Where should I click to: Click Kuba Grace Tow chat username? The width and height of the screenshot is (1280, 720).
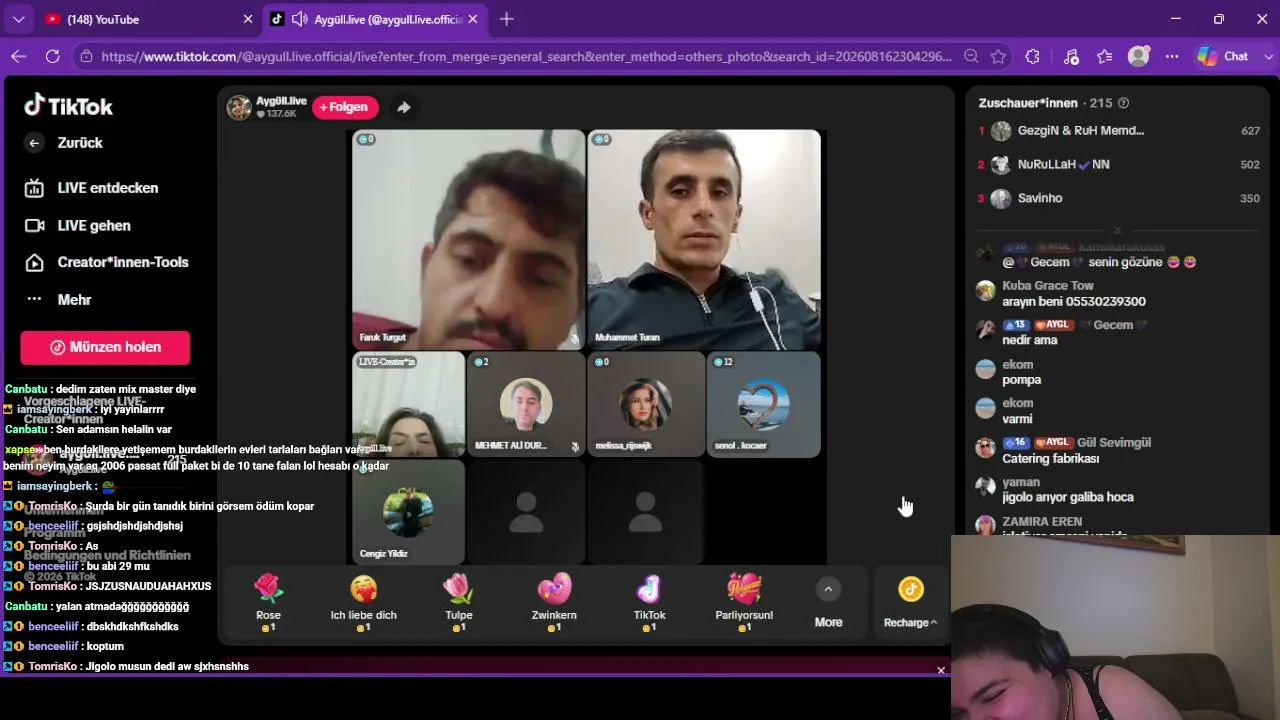point(1048,286)
